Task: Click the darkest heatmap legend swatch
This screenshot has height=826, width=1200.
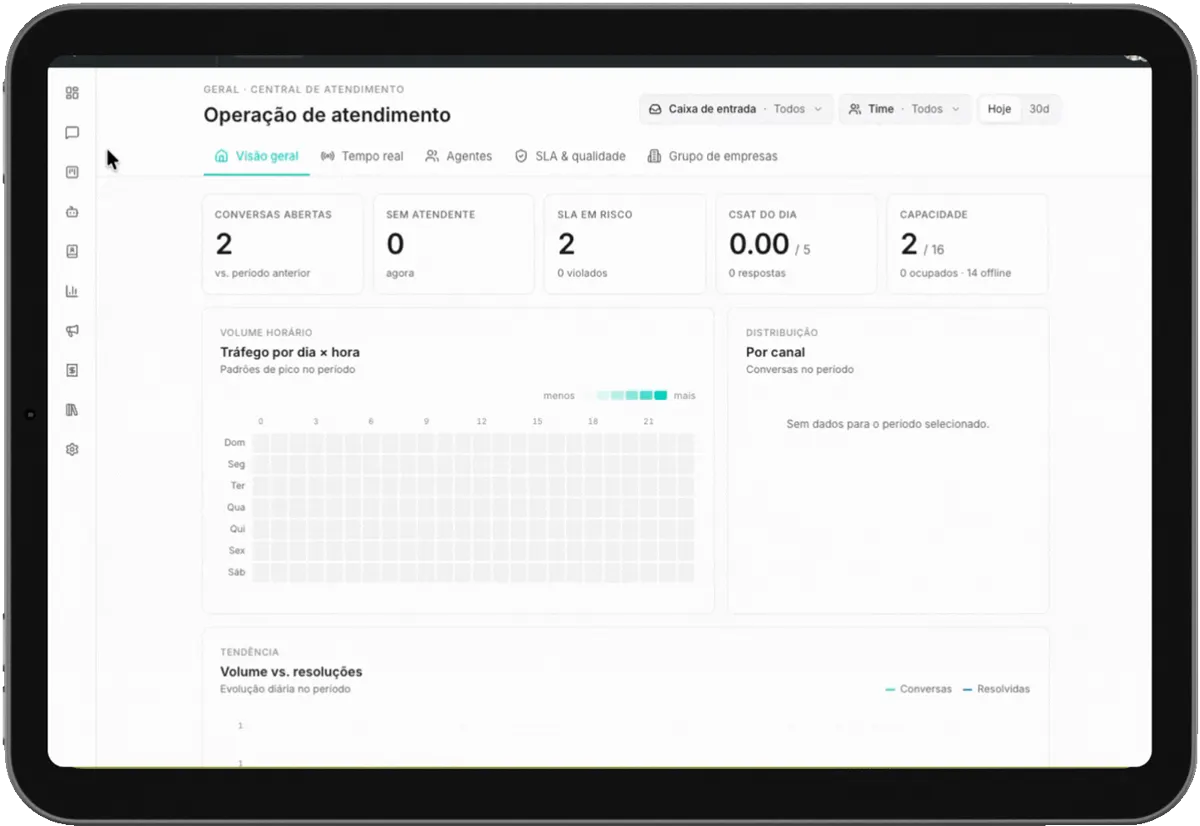Action: (x=661, y=396)
